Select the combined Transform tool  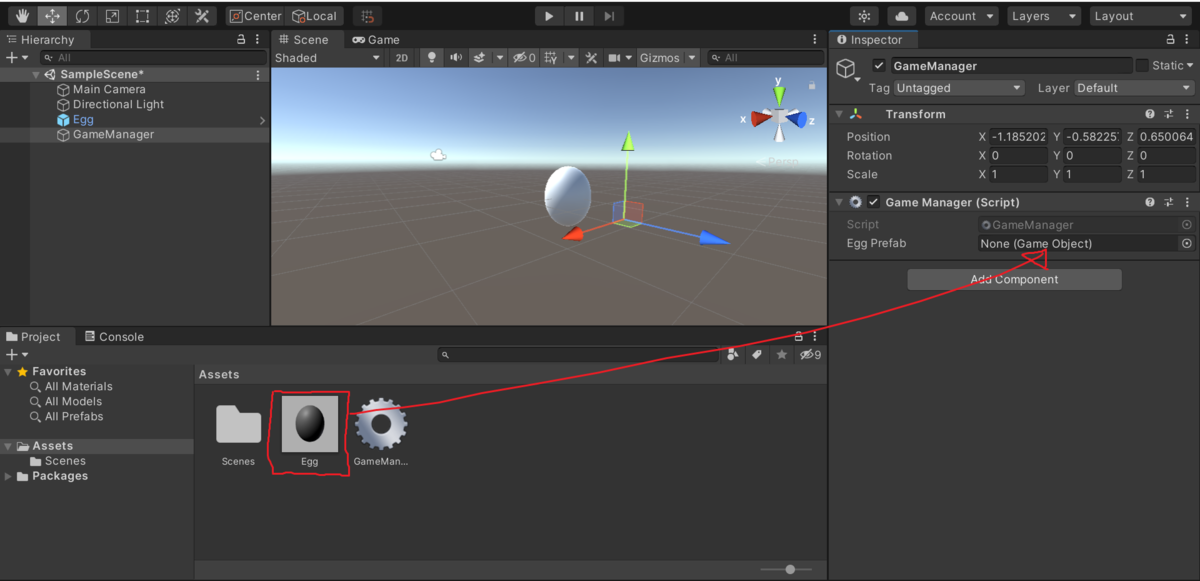pyautogui.click(x=172, y=16)
